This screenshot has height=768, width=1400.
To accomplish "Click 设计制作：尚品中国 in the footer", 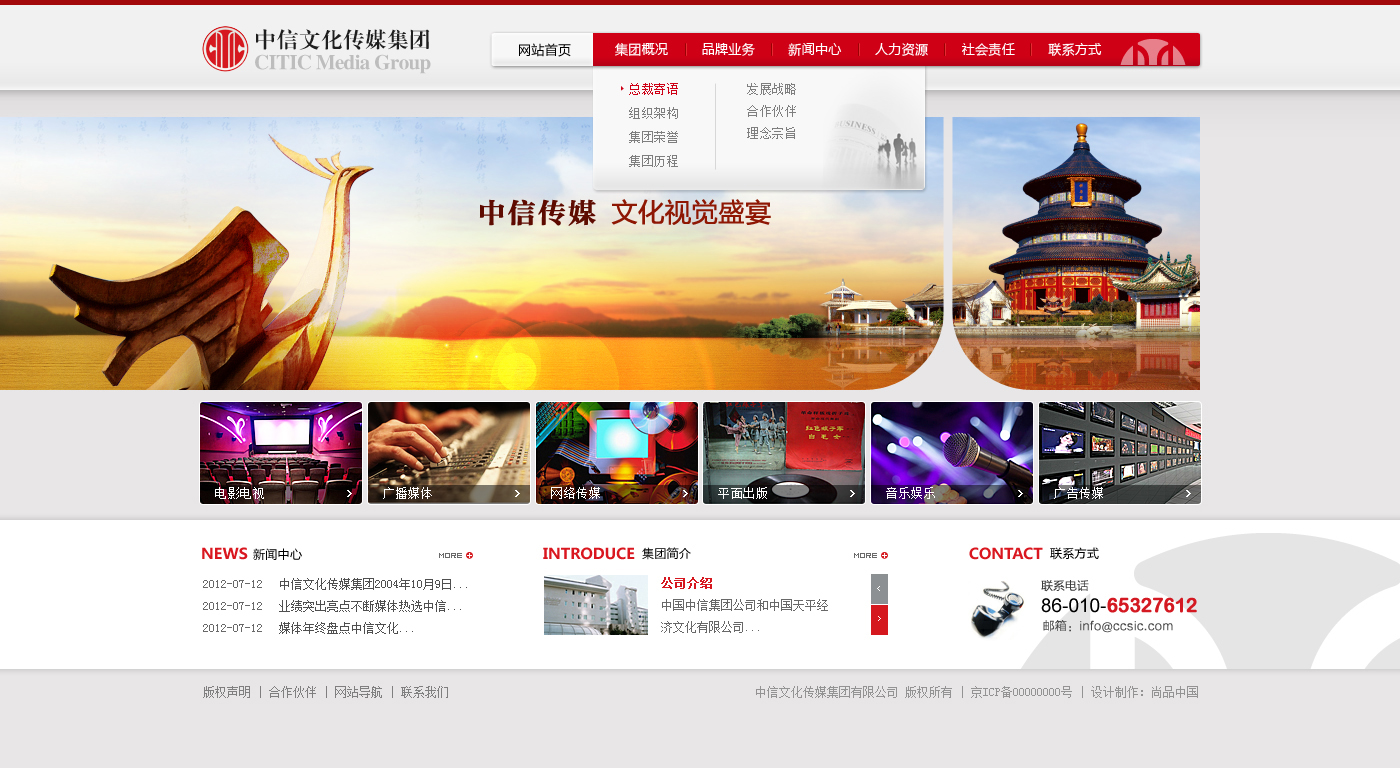I will pos(1144,692).
